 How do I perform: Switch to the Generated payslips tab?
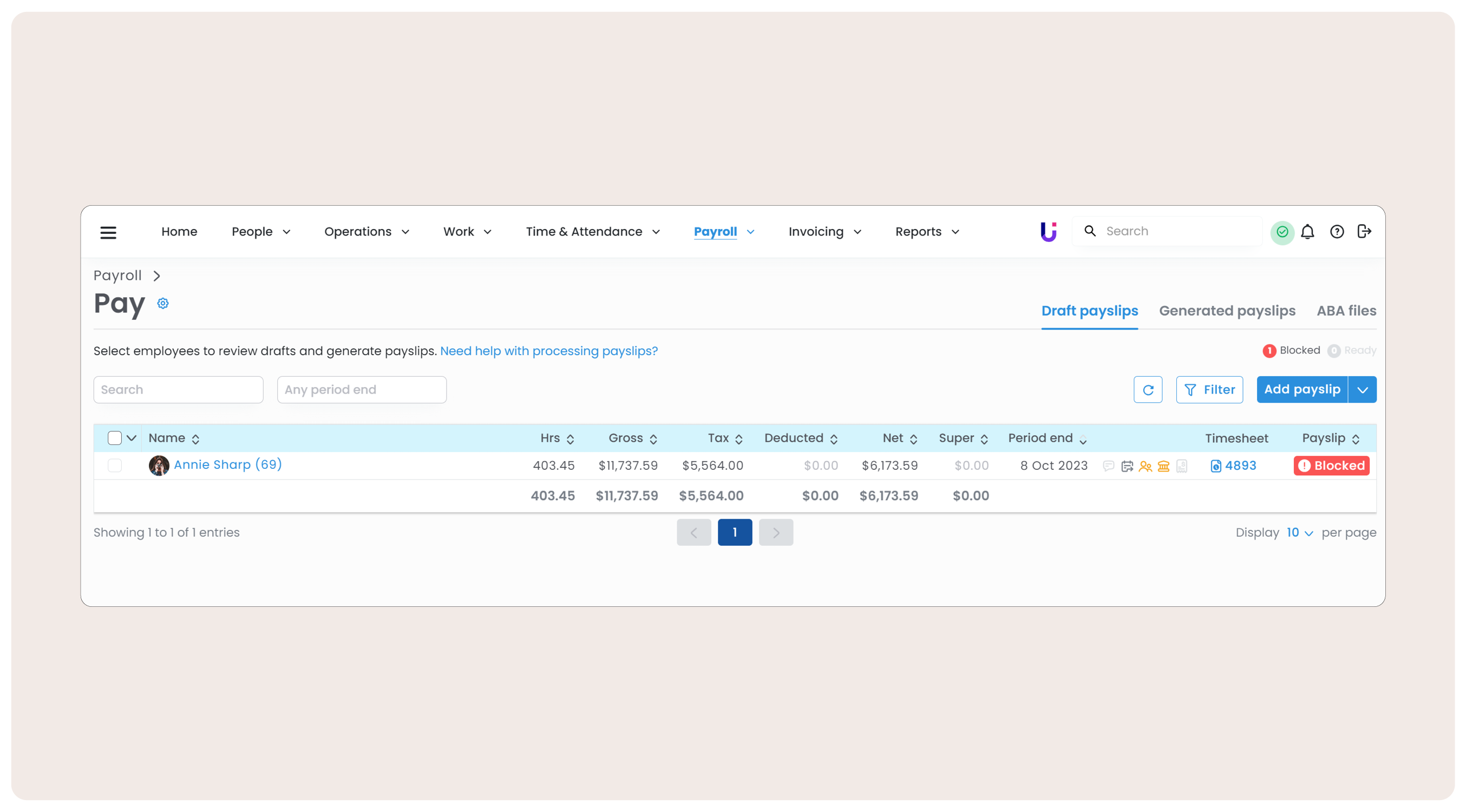(1226, 311)
